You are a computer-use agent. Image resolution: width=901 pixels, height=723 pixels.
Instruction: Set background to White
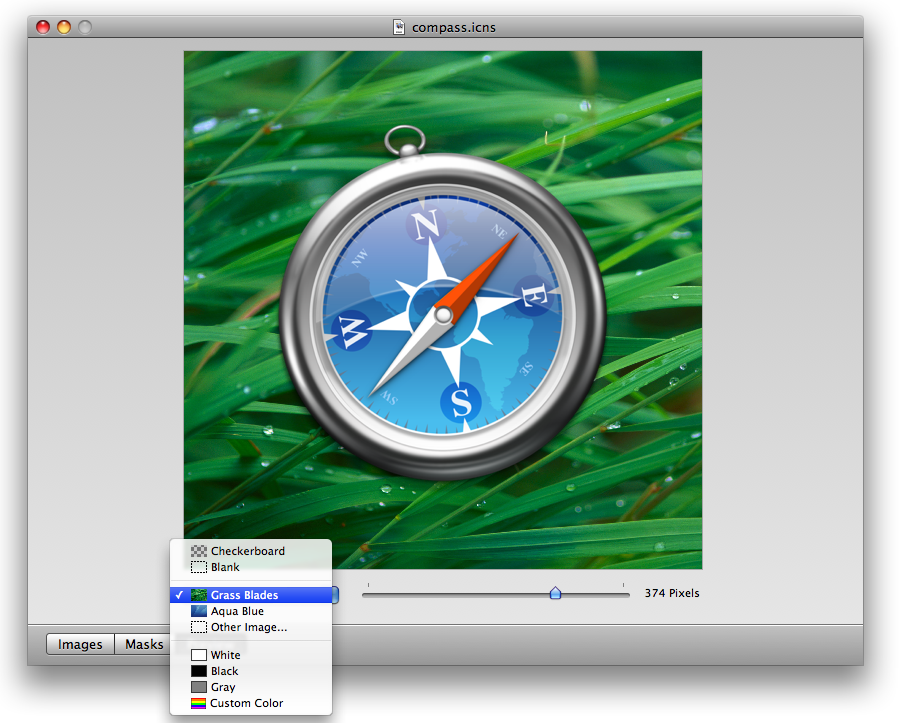click(251, 655)
